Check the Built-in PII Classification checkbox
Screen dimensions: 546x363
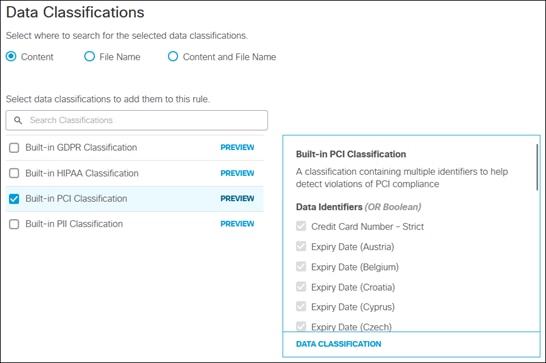click(x=14, y=224)
